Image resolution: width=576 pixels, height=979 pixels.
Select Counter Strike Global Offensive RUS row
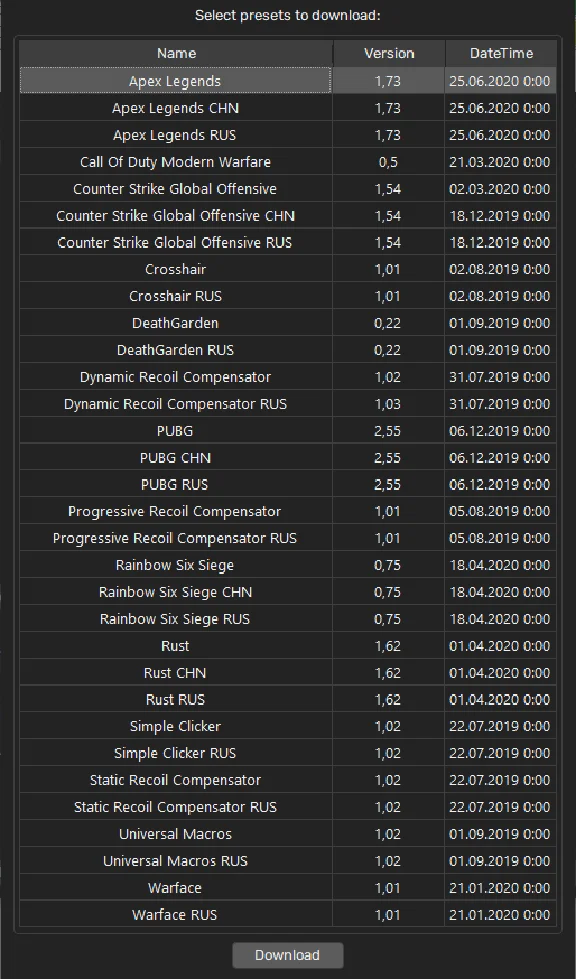tap(288, 242)
